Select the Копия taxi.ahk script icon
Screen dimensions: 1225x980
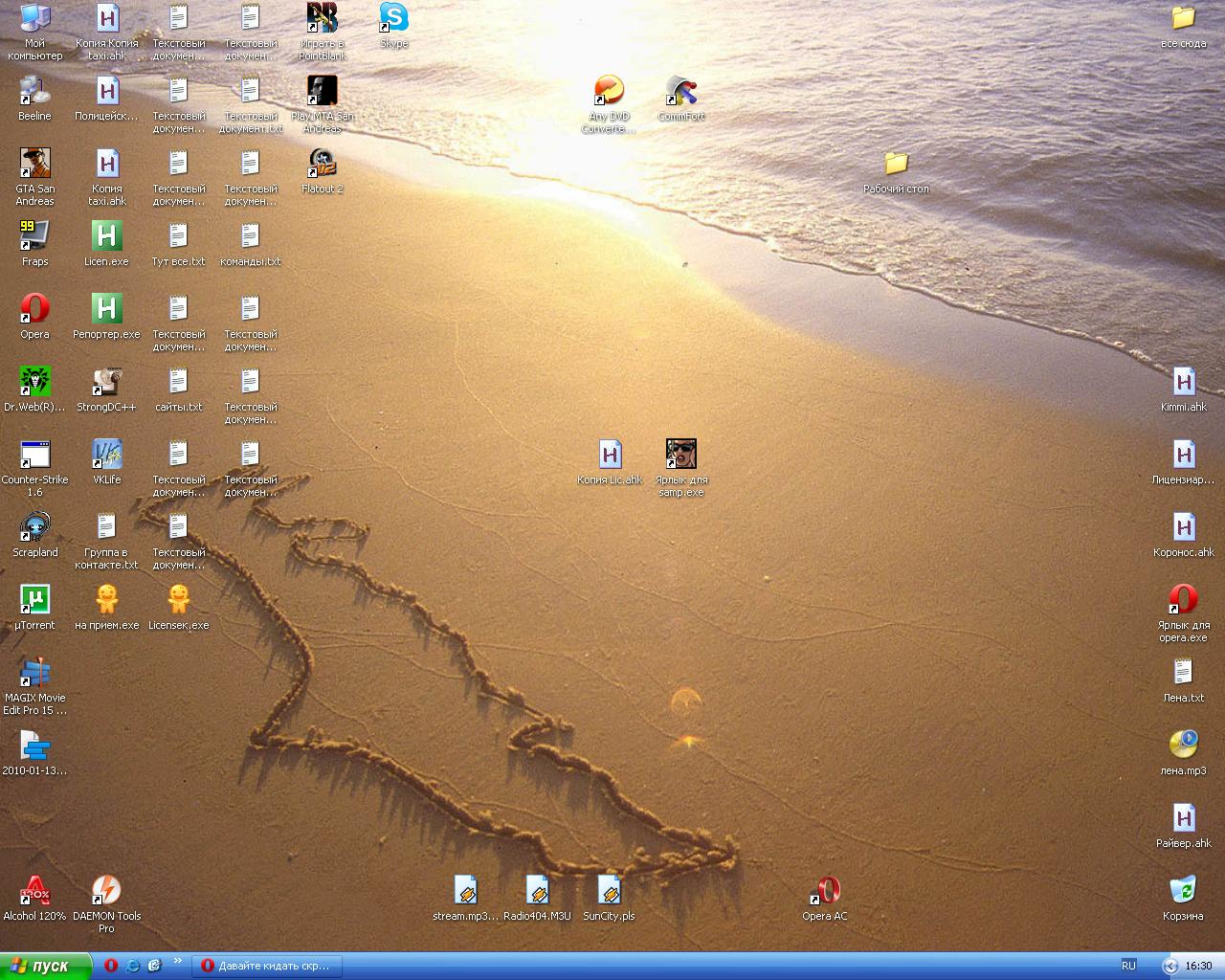pyautogui.click(x=107, y=177)
